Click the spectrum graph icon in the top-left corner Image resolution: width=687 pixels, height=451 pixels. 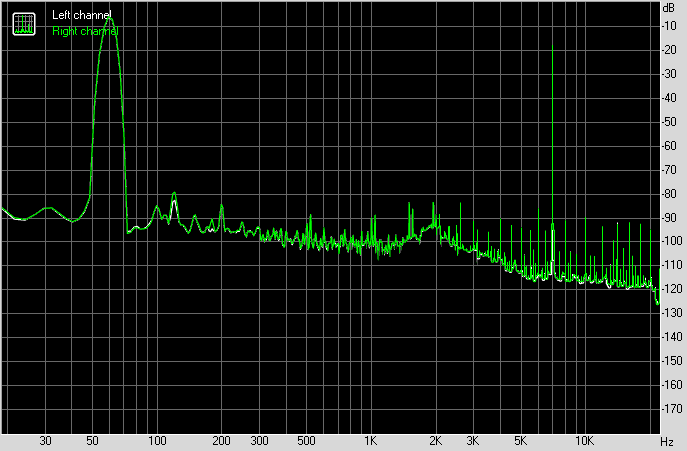24,24
